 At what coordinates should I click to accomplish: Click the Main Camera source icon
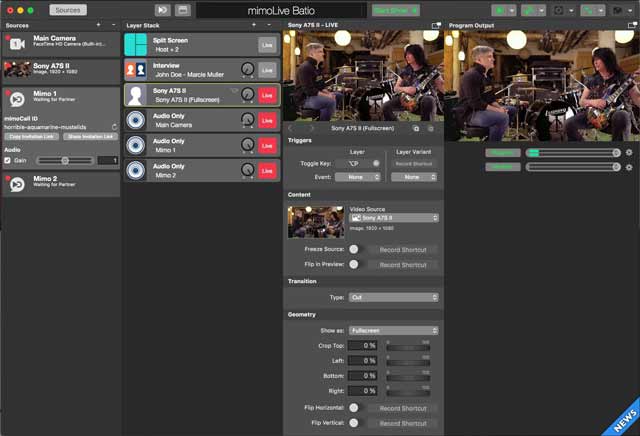[17, 44]
